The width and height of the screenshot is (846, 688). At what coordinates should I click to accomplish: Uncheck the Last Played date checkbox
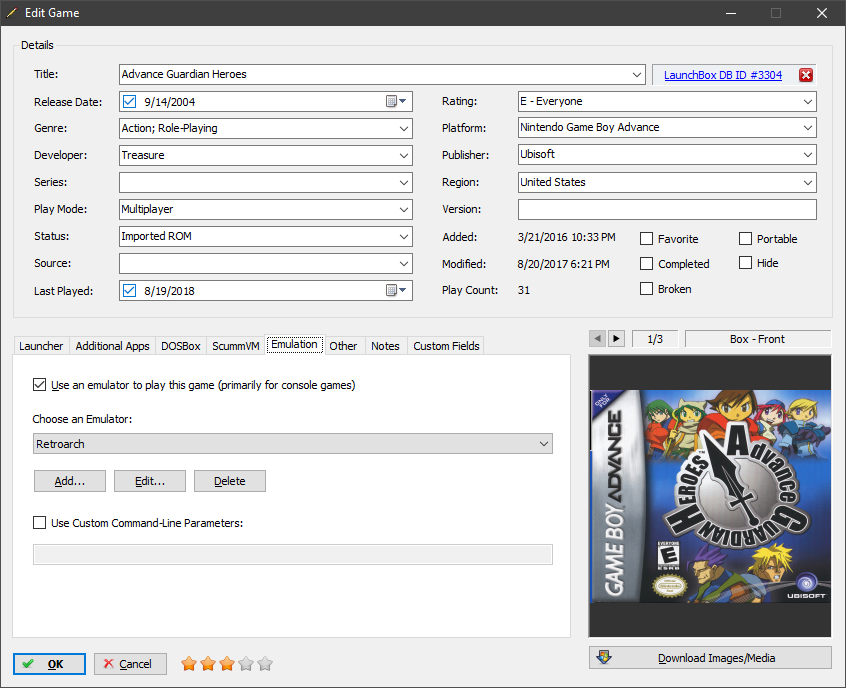(129, 290)
